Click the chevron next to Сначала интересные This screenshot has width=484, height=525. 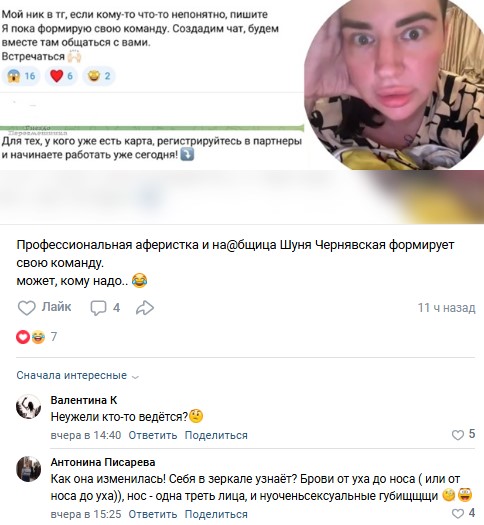click(x=135, y=377)
